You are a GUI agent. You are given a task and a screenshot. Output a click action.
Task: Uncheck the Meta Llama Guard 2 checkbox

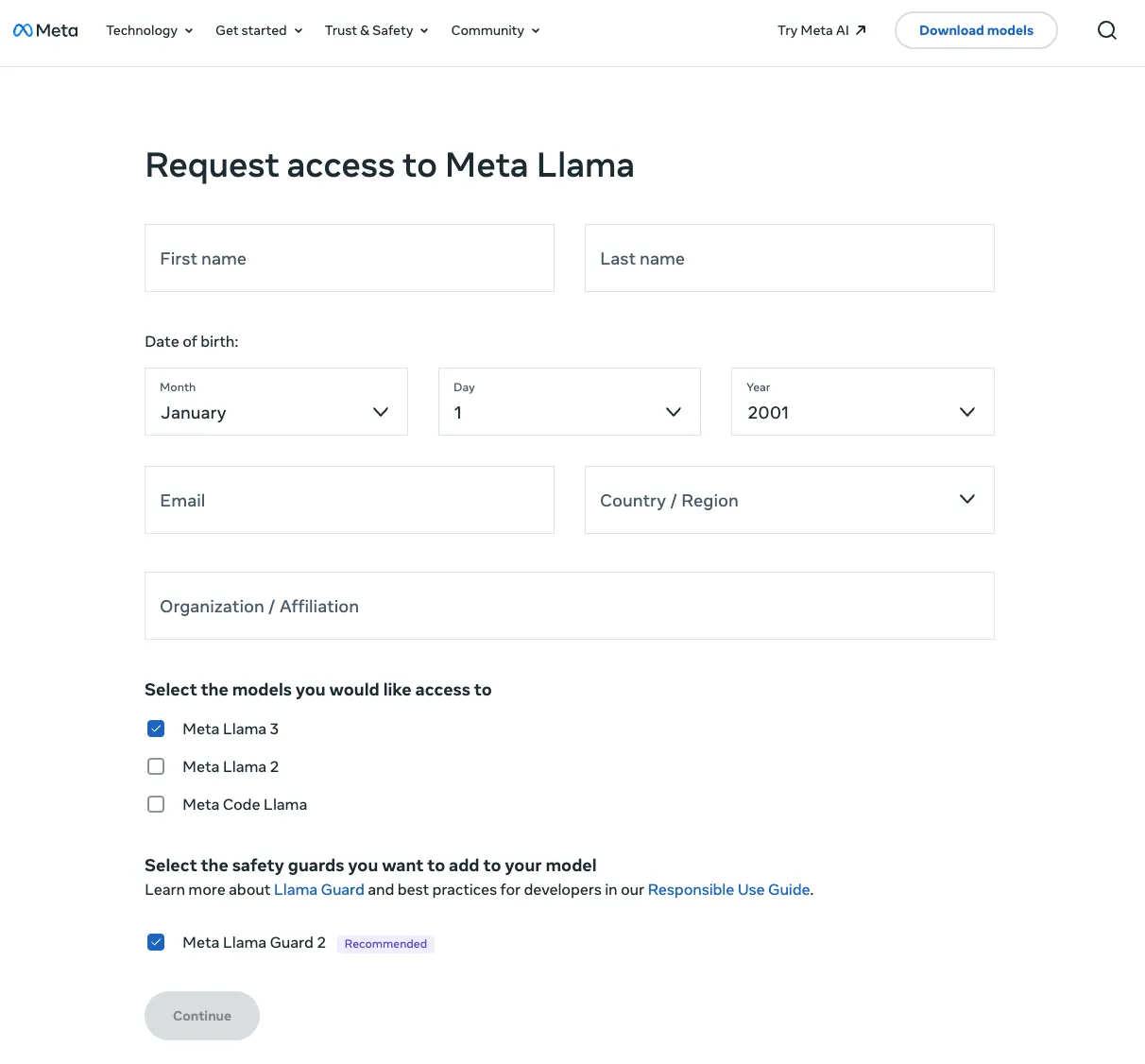[x=156, y=942]
